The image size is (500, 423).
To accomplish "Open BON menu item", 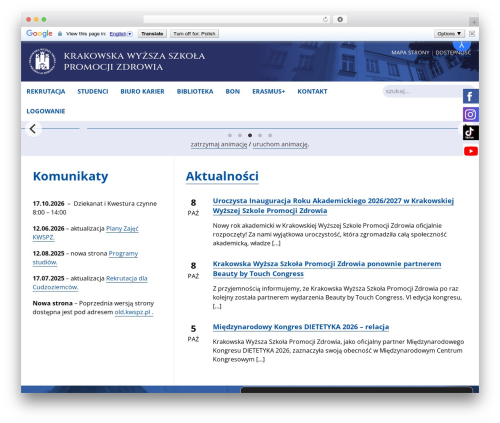I will (x=233, y=91).
